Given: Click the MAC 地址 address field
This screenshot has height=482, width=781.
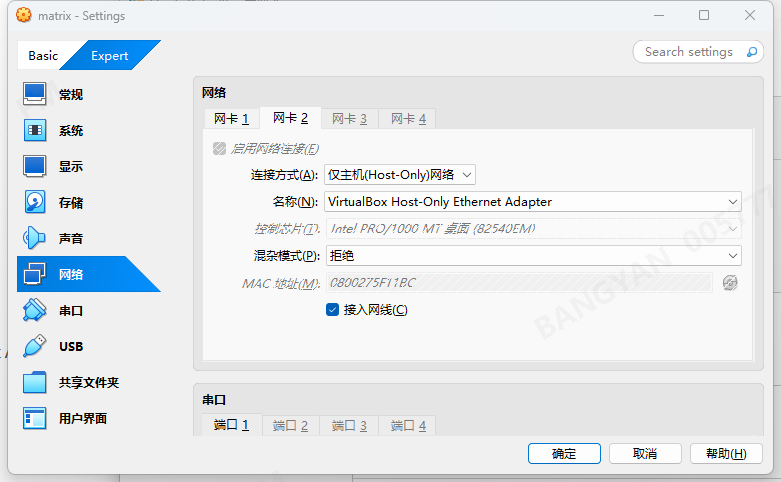Looking at the screenshot, I should tap(519, 283).
